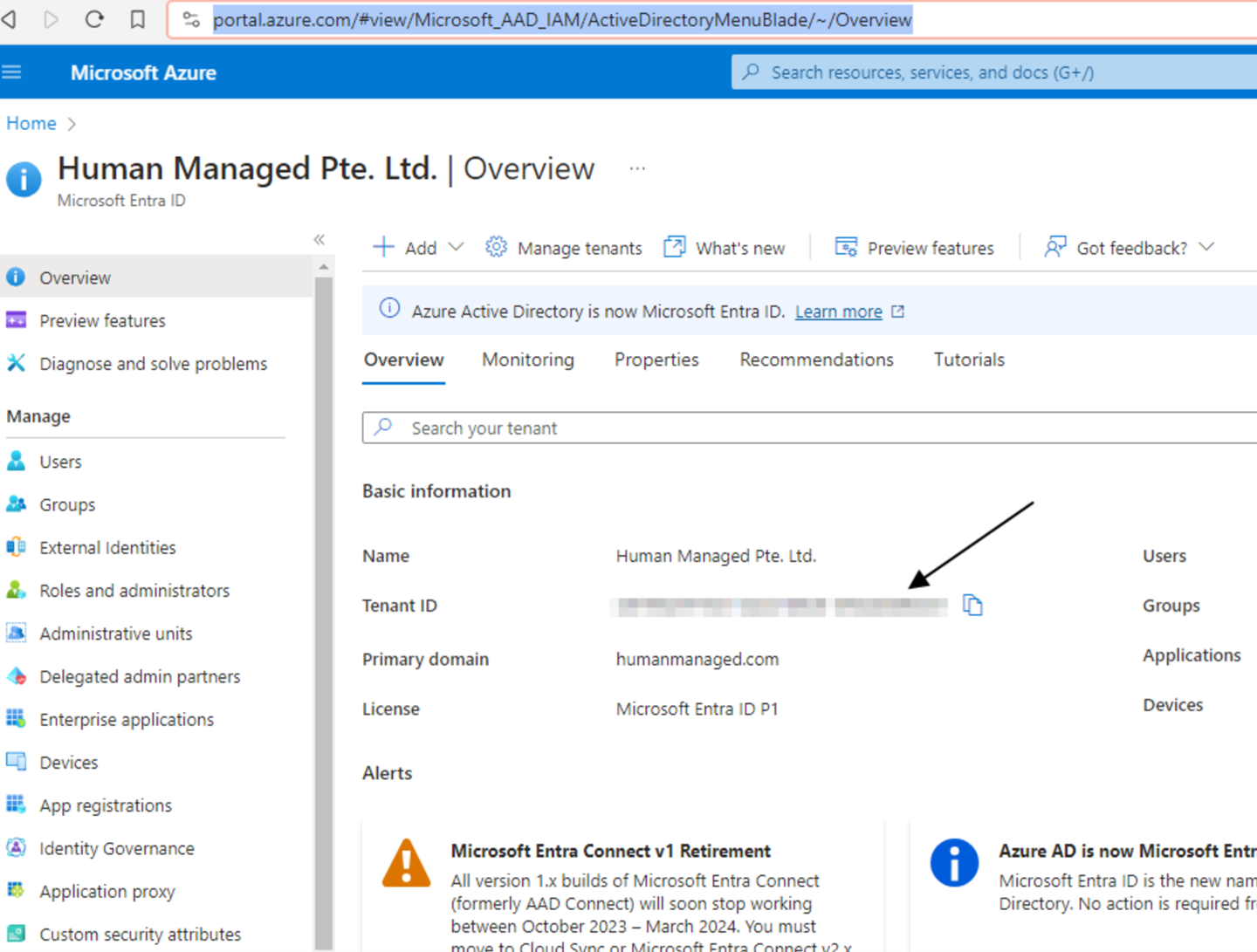Click the Groups icon in sidebar

[x=16, y=503]
